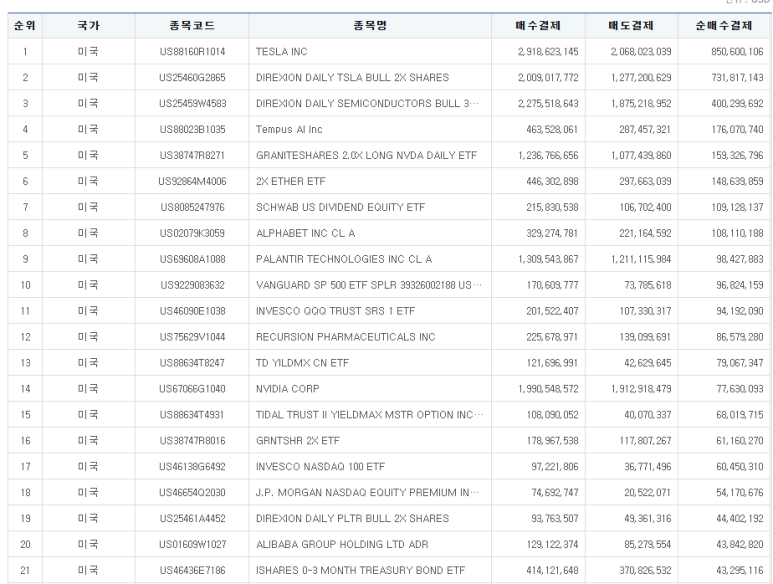Click Recursion net buy value 86,579,280
This screenshot has width=773, height=584.
[x=739, y=337]
